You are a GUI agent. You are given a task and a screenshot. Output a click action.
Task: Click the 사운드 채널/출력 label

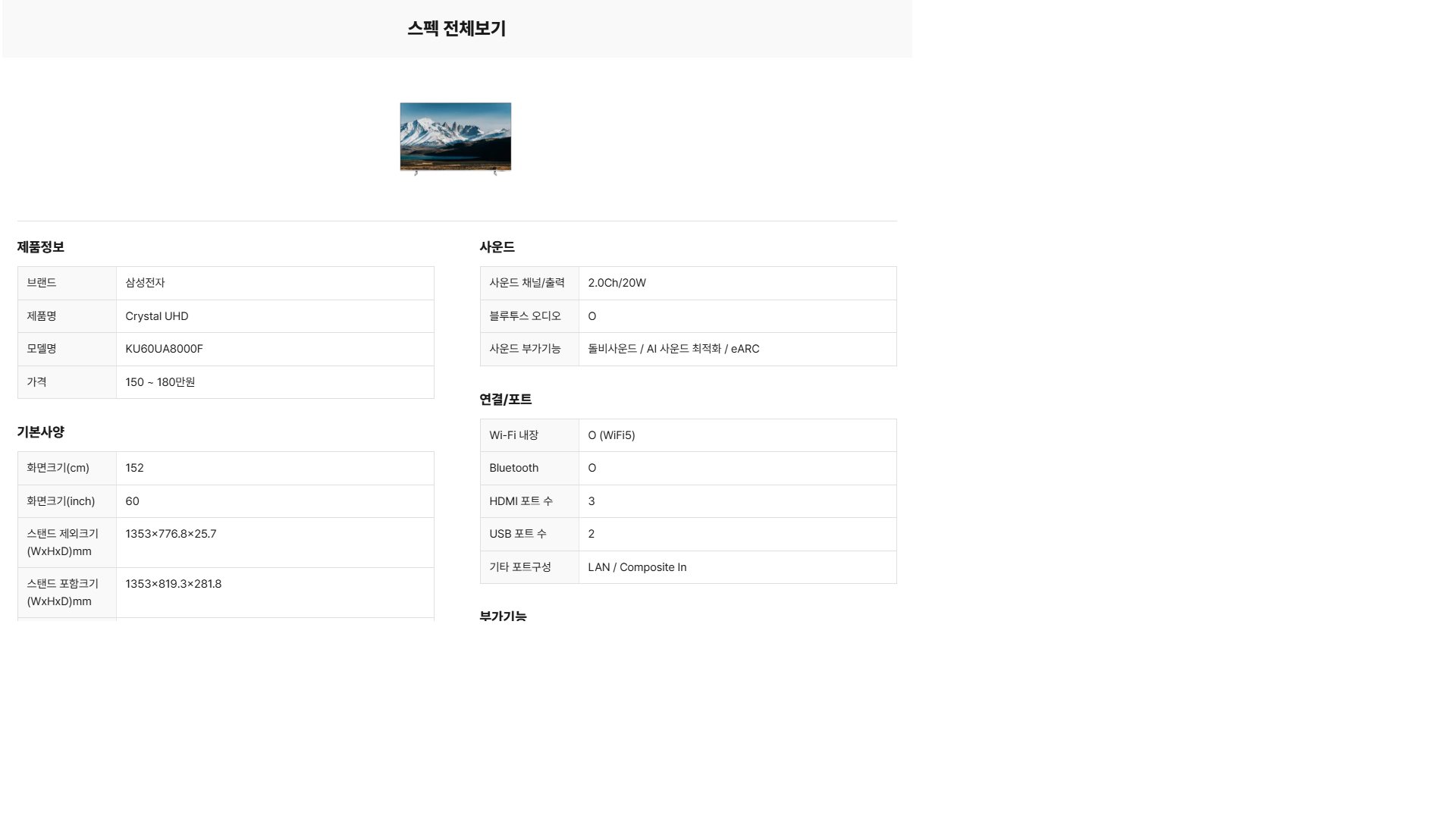[527, 283]
